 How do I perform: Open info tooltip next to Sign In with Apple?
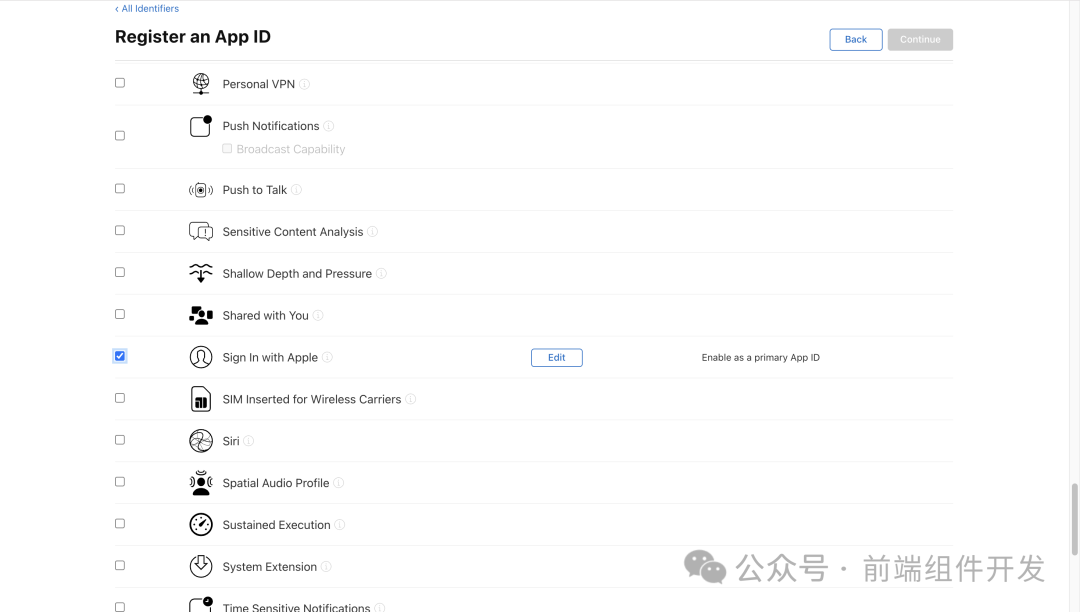(x=327, y=357)
